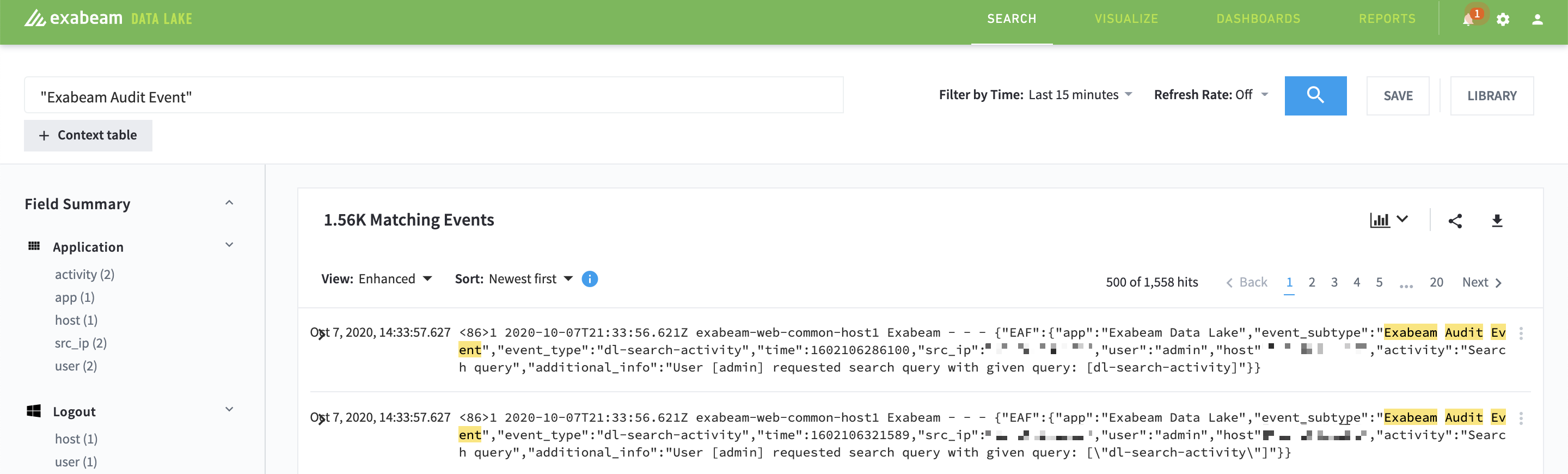The width and height of the screenshot is (1568, 474).
Task: Click the Logout Windows icon
Action: click(x=34, y=411)
